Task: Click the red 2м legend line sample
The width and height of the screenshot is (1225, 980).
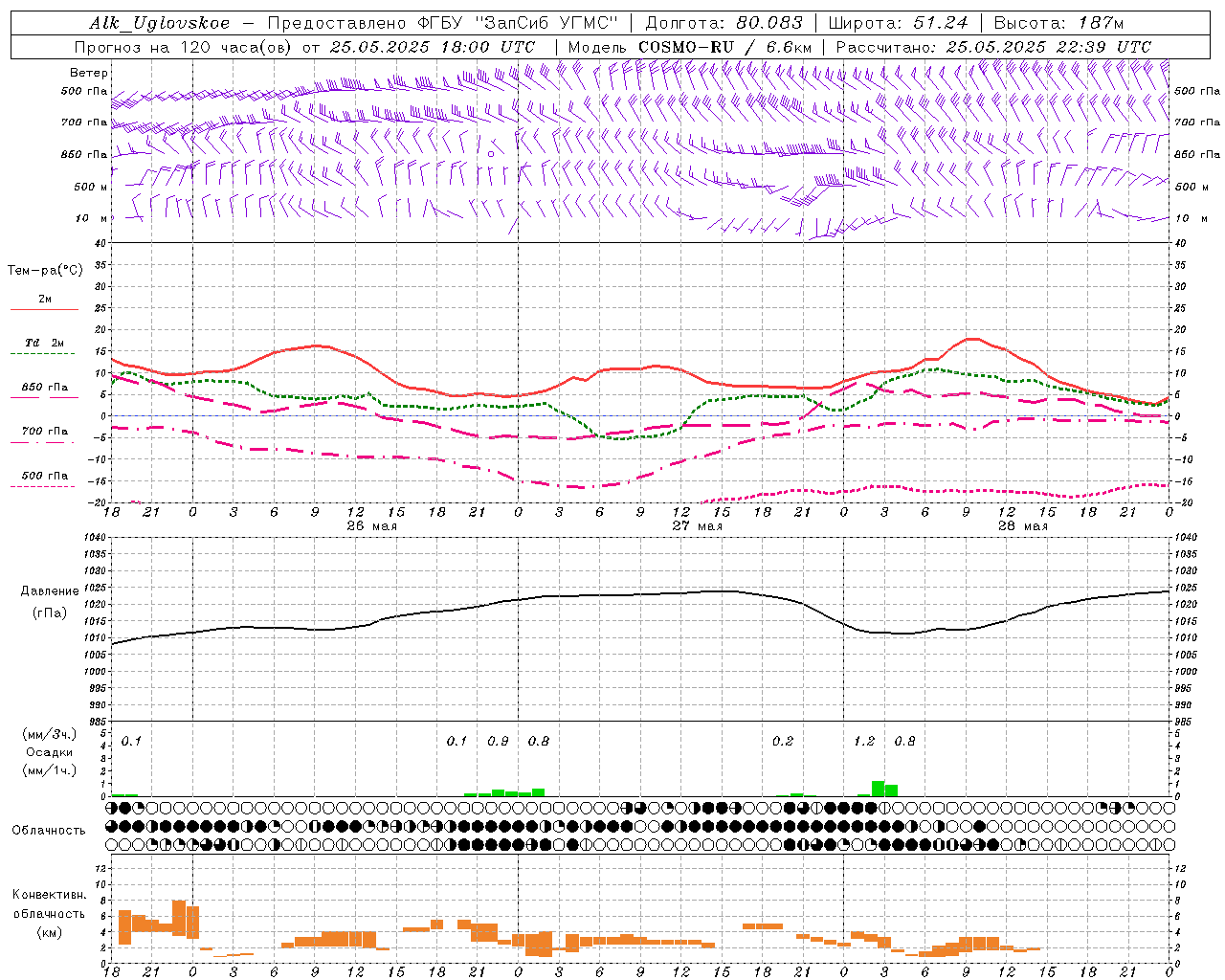Action: pyautogui.click(x=44, y=309)
